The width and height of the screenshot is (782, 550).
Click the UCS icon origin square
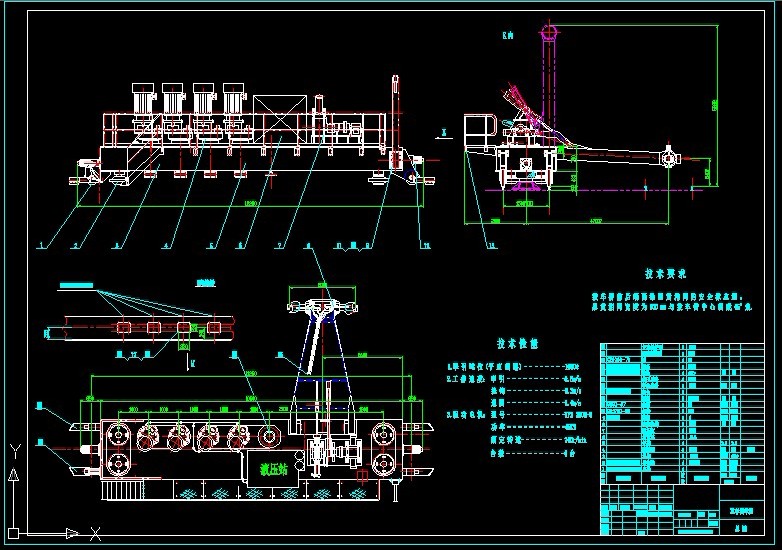(x=13, y=534)
